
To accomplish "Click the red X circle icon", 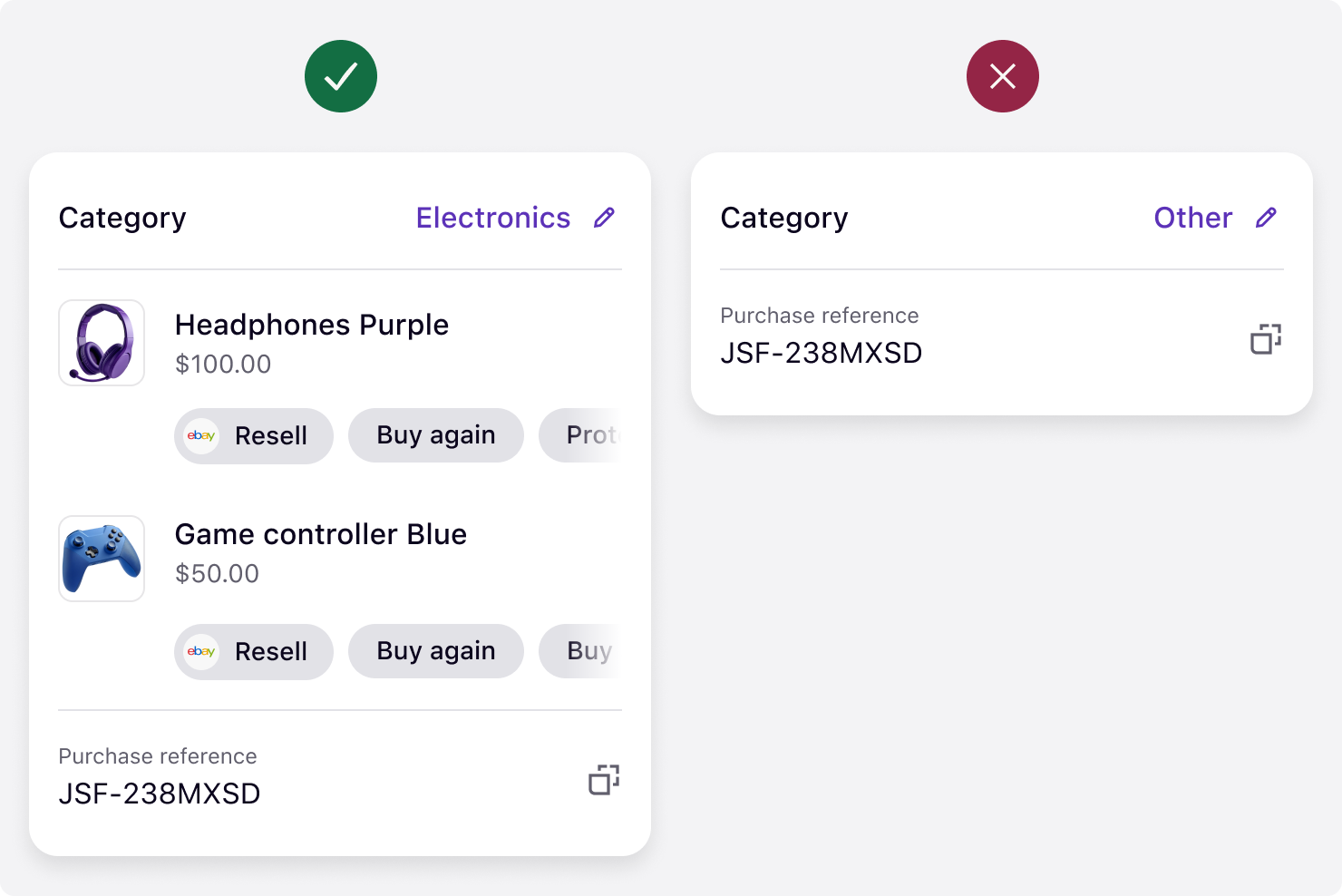I will pyautogui.click(x=1003, y=76).
